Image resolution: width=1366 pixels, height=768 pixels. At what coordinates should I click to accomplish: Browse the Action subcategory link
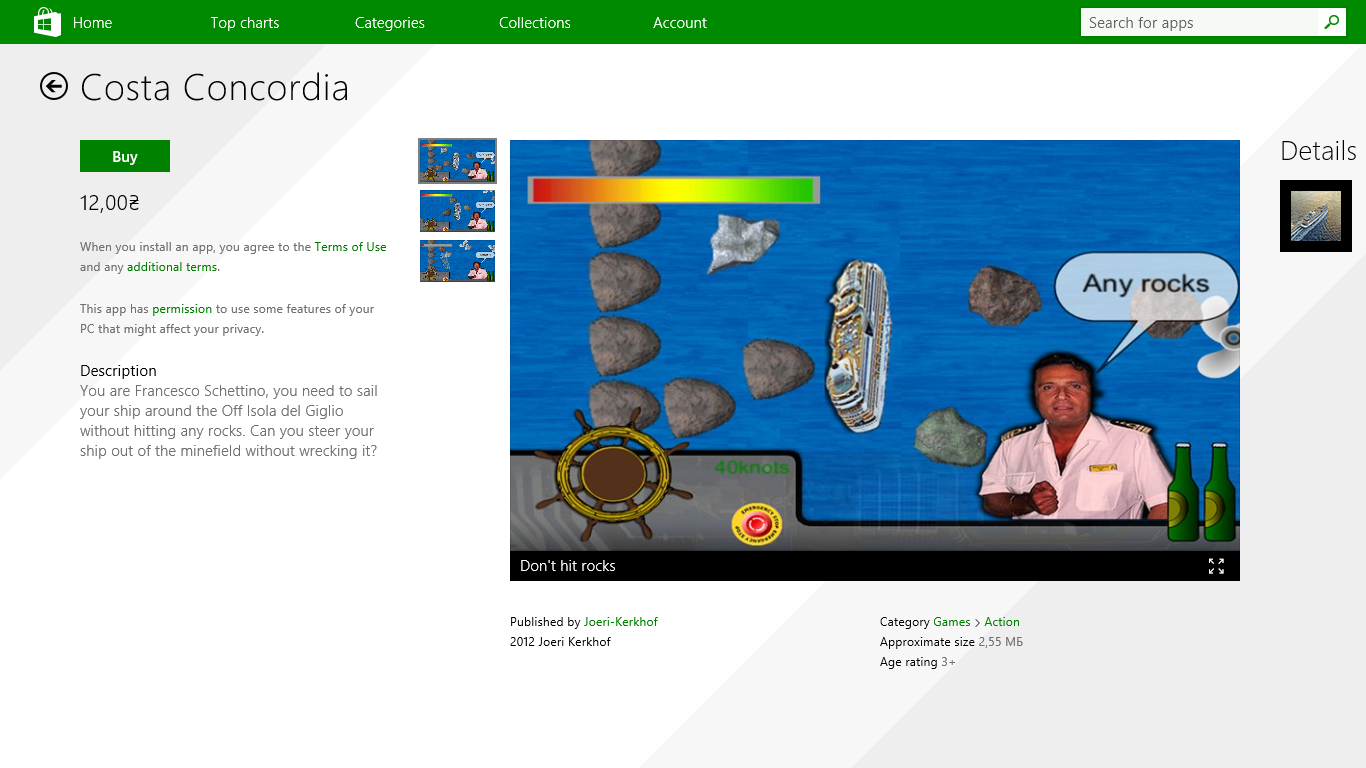(1002, 622)
